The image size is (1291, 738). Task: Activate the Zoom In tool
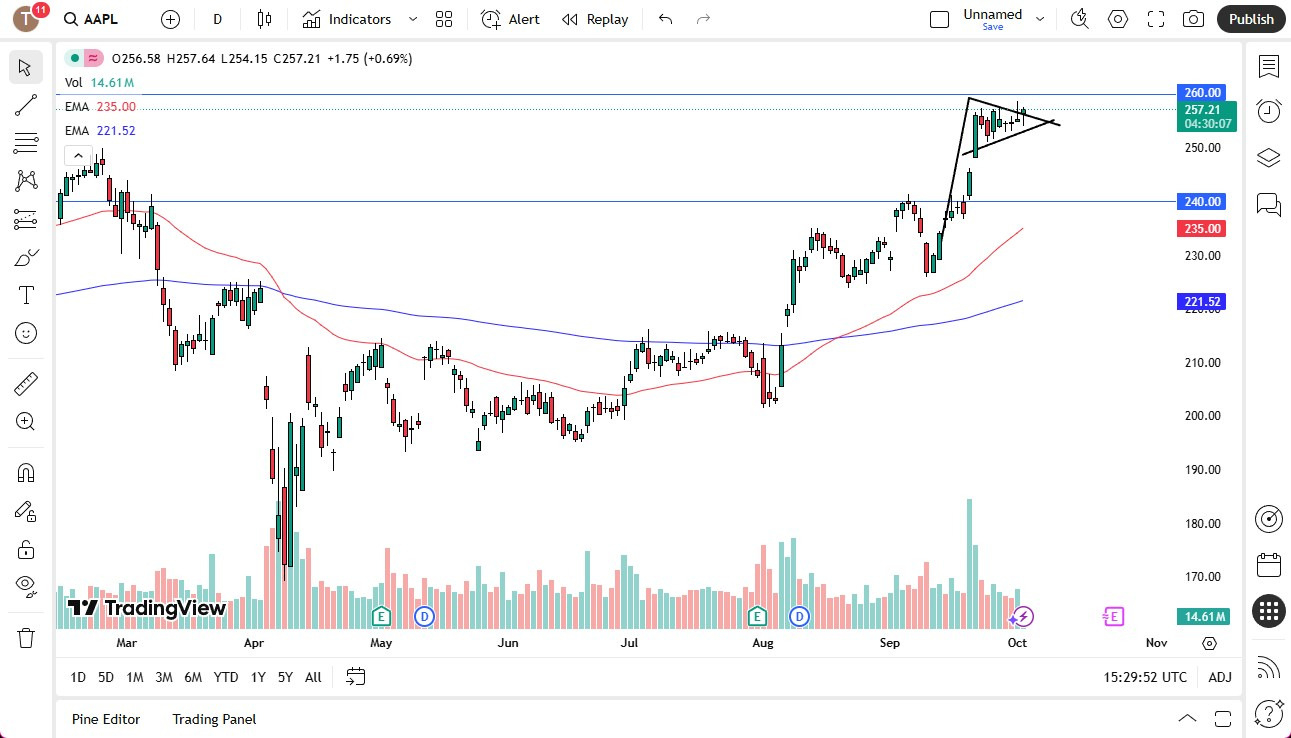click(25, 421)
